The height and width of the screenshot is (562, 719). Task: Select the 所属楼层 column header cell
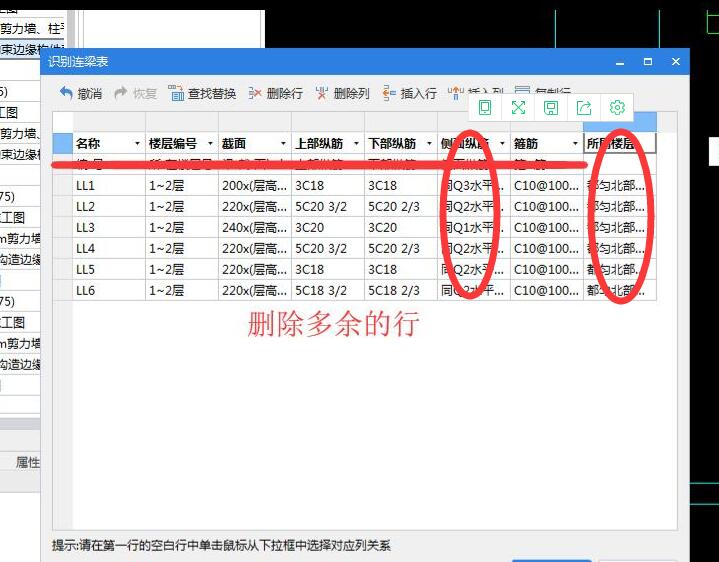coord(619,143)
